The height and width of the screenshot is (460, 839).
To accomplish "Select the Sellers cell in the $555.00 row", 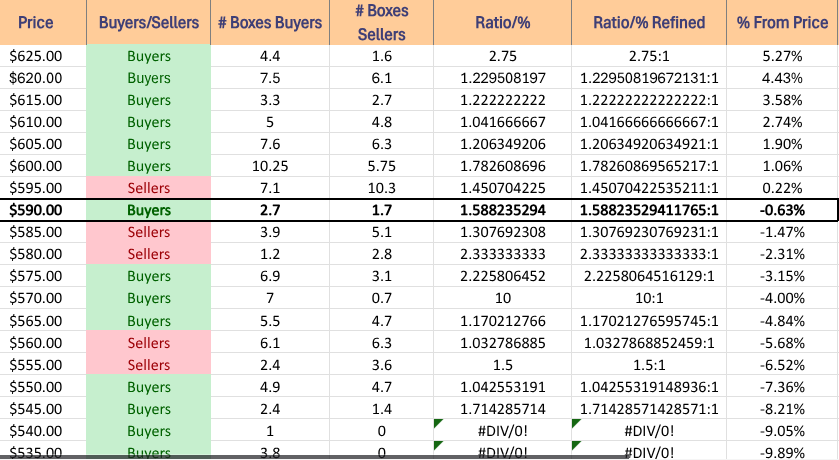I will click(x=149, y=365).
